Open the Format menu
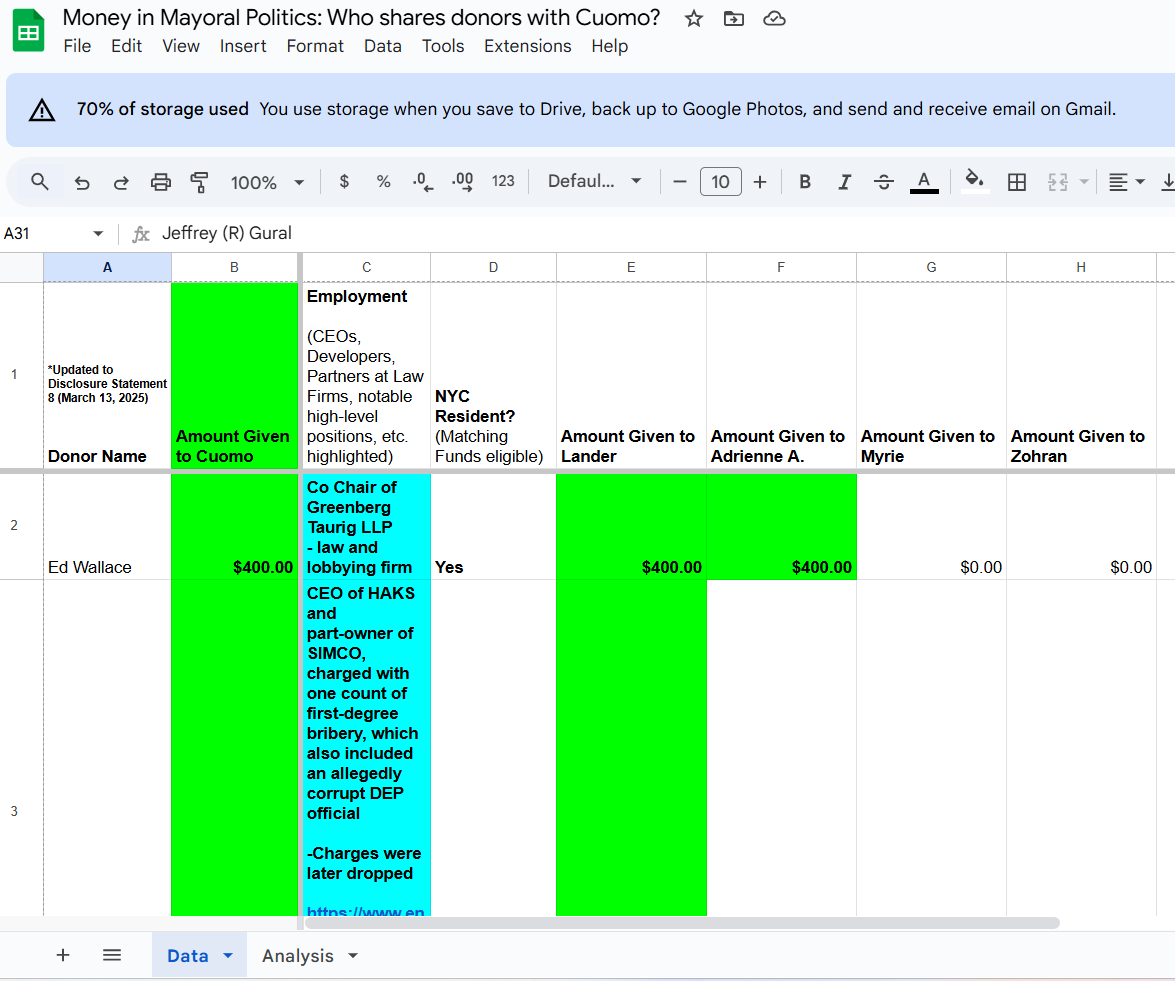The height and width of the screenshot is (981, 1175). click(315, 46)
